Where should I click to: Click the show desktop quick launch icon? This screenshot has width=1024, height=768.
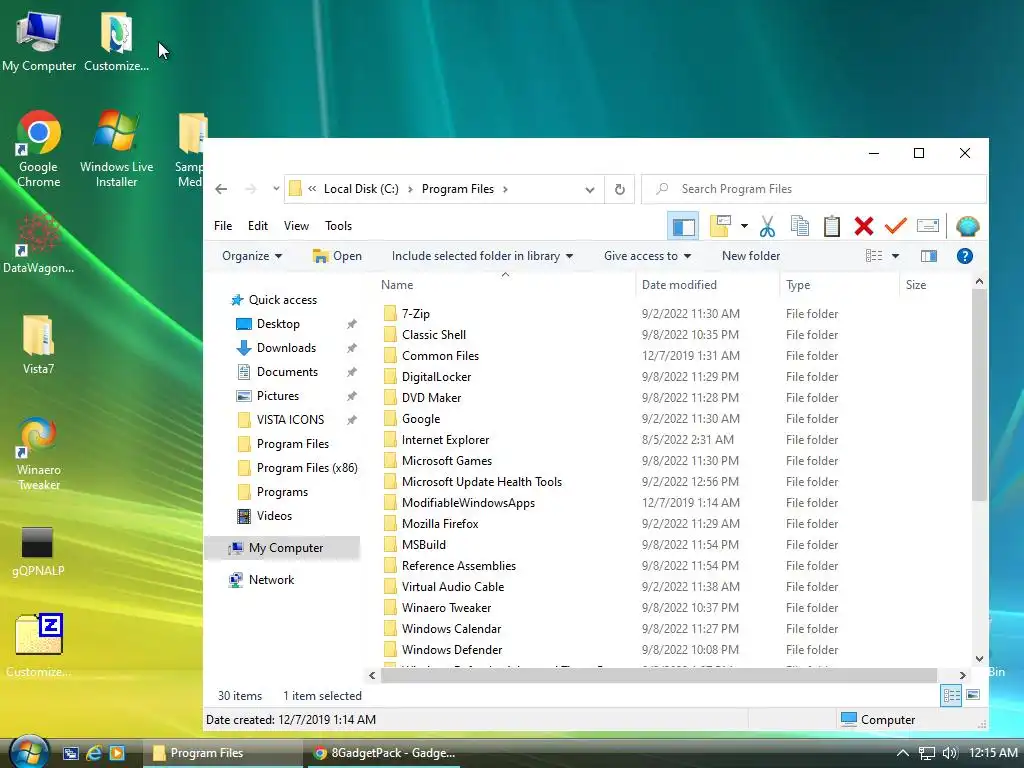[71, 753]
